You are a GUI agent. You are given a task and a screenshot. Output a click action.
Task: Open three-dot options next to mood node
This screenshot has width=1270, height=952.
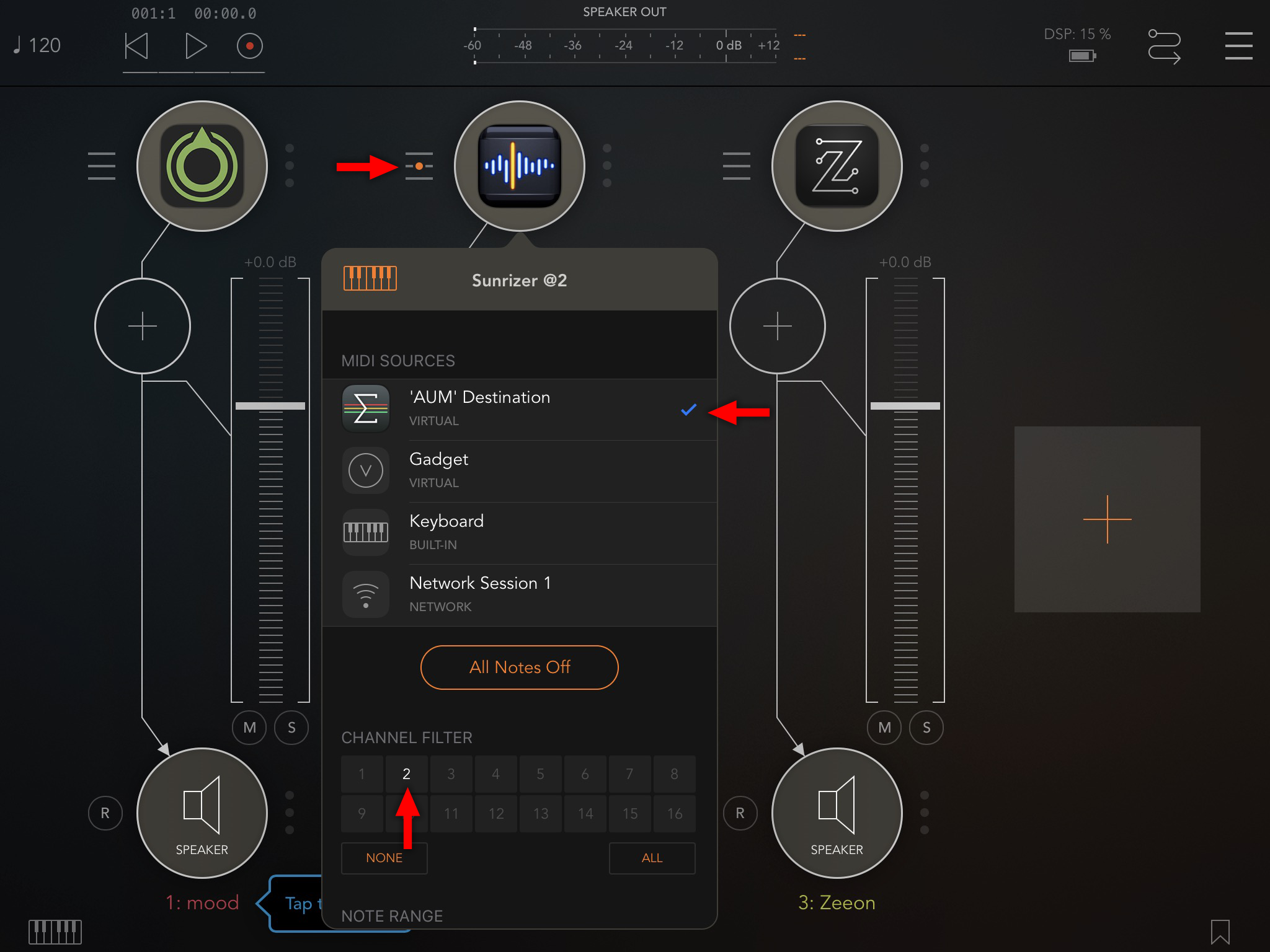pyautogui.click(x=290, y=165)
